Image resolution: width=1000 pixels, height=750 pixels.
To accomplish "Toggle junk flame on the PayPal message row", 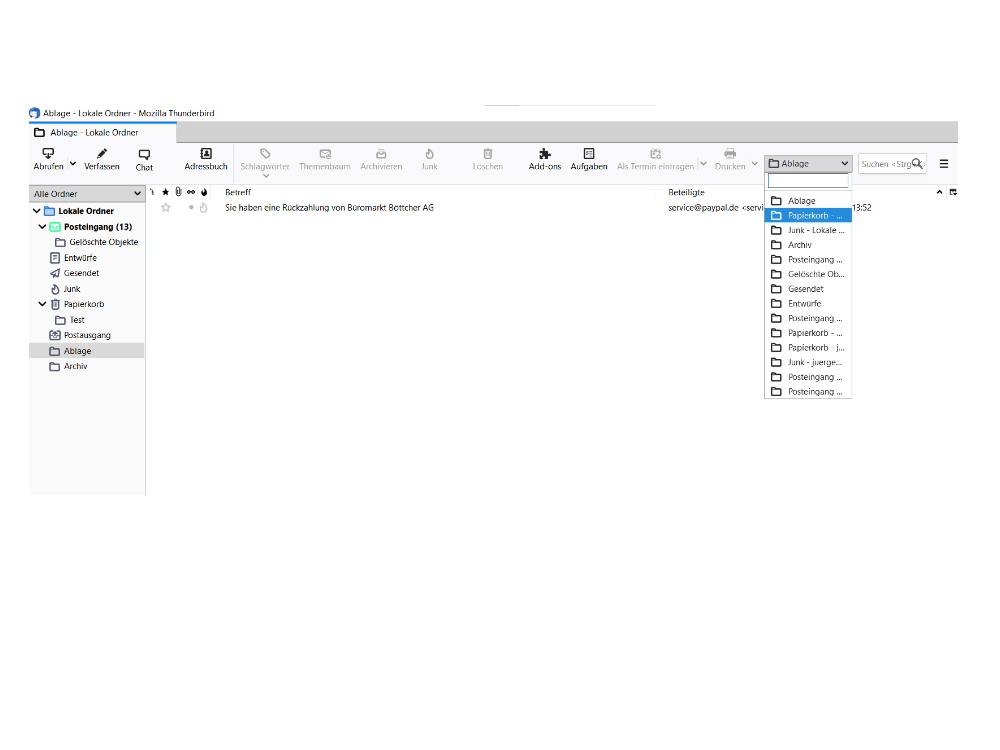I will (203, 208).
